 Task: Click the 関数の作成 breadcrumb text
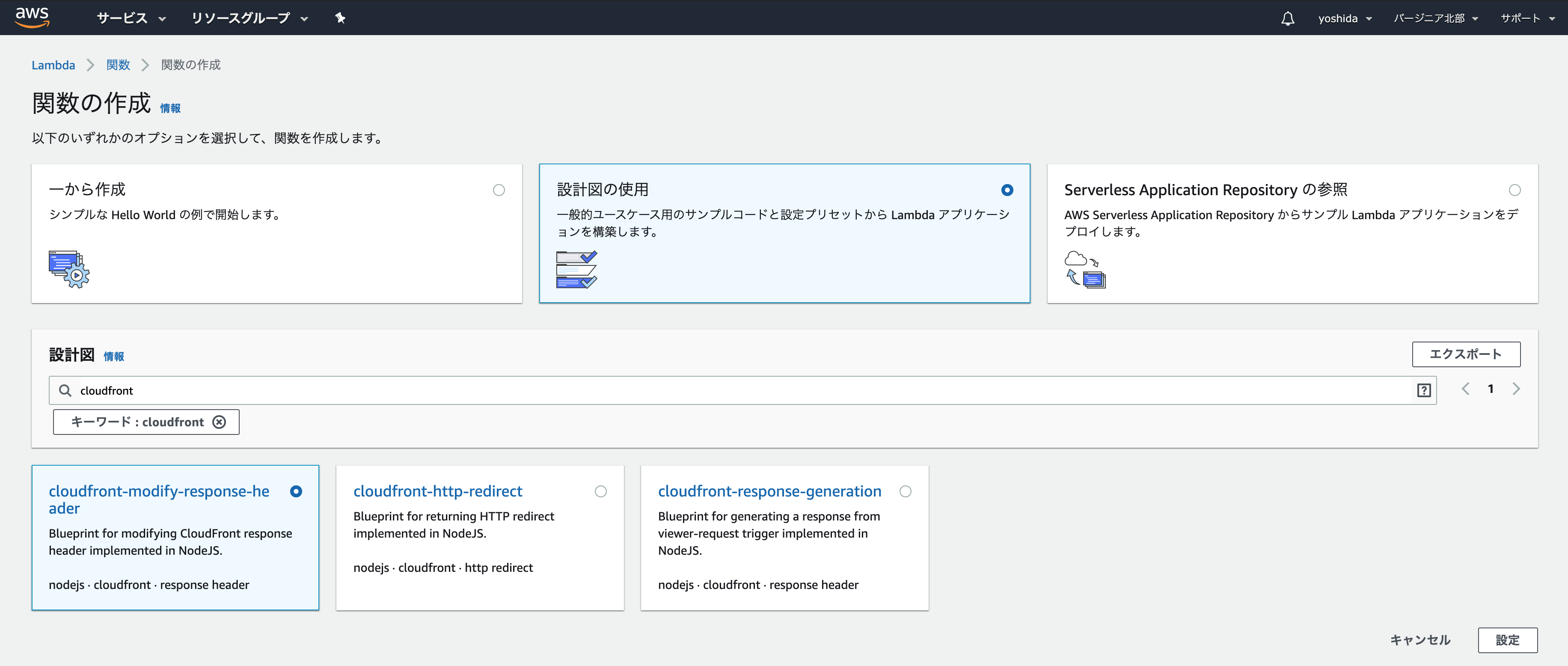pos(190,65)
